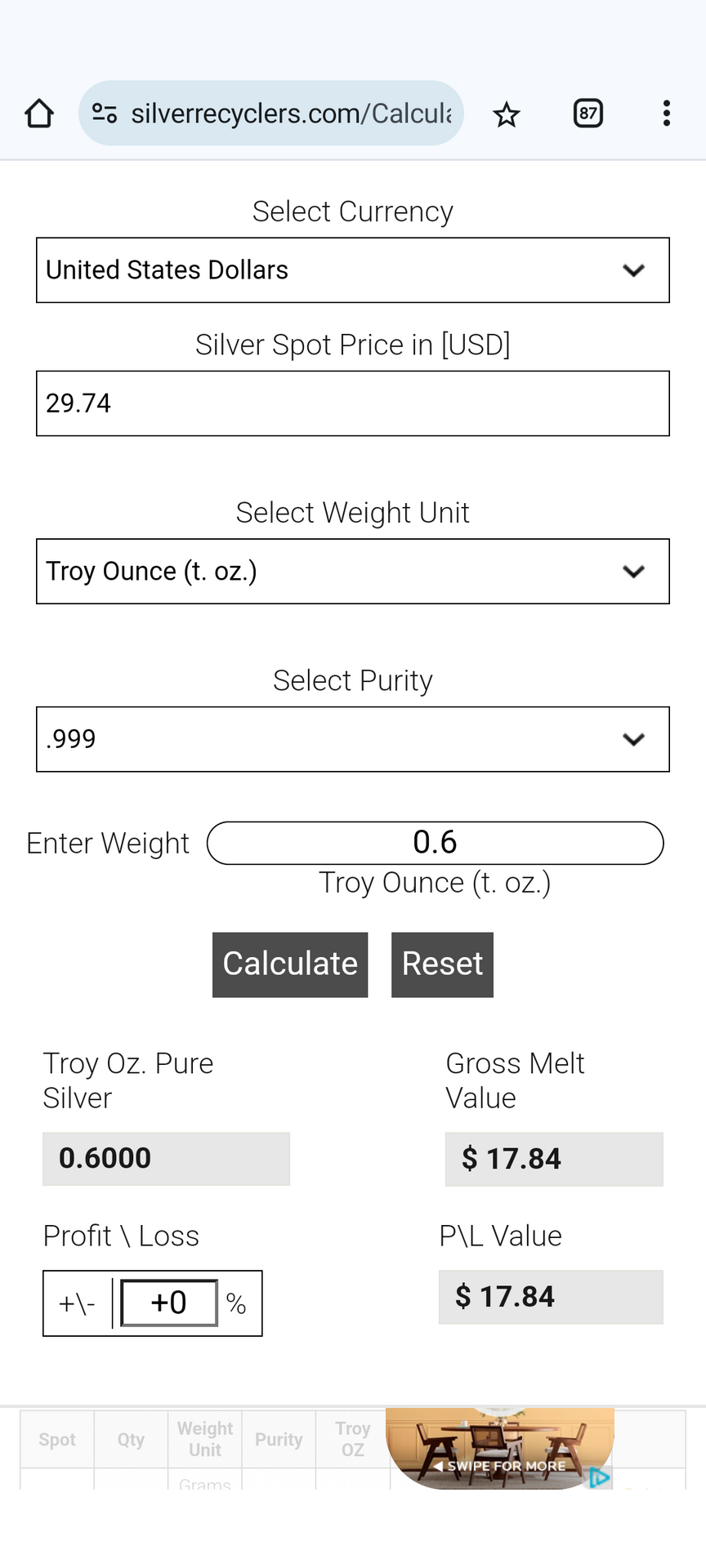The image size is (706, 1568).
Task: Click the Reset button
Action: point(442,964)
